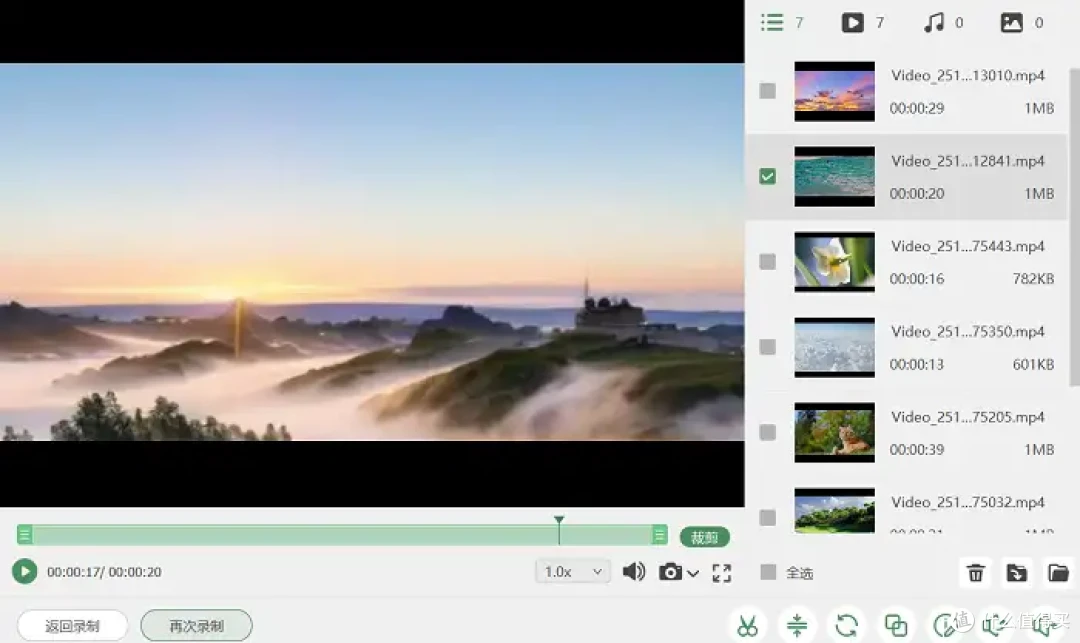This screenshot has width=1080, height=643.
Task: Open snowy thumbnail of Video_251...75350.mp4
Action: (x=834, y=348)
